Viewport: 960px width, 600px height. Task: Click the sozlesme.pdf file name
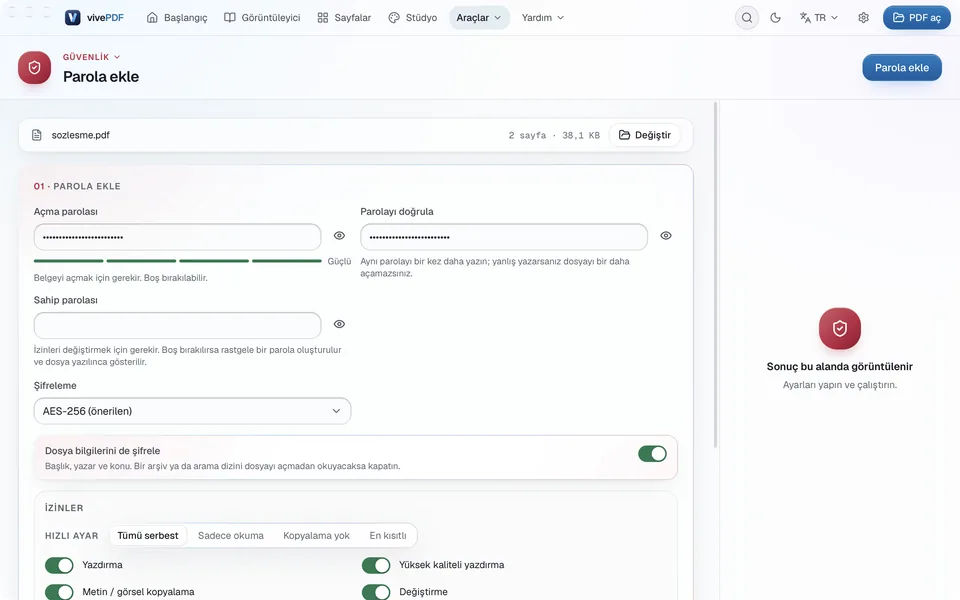tap(80, 135)
